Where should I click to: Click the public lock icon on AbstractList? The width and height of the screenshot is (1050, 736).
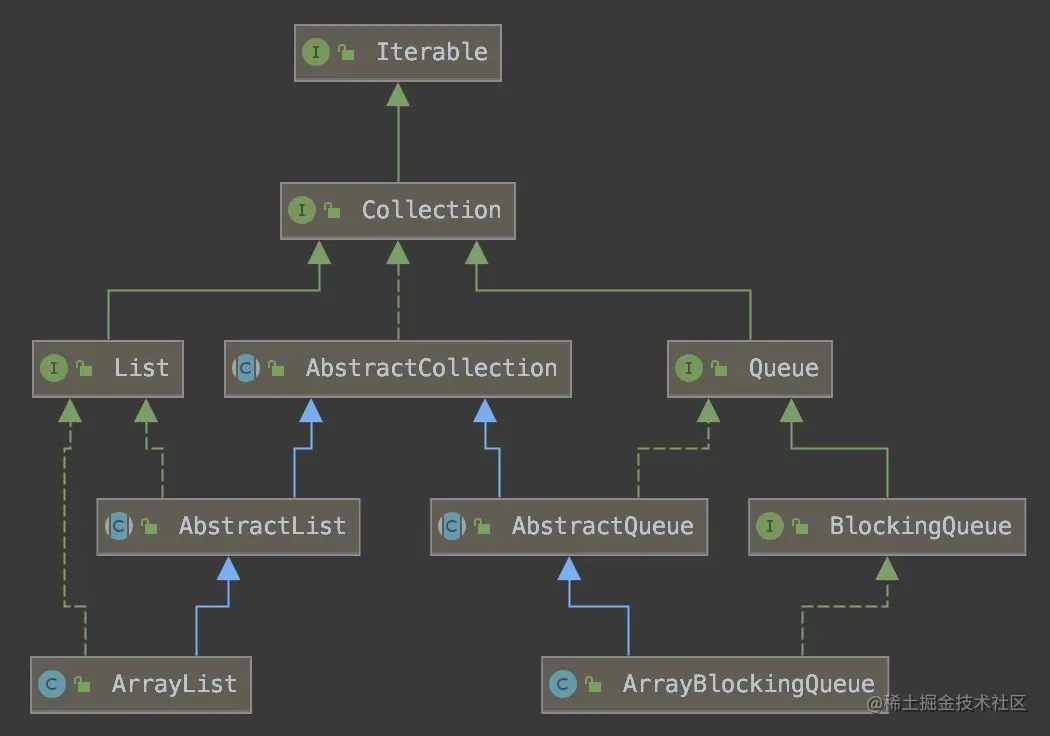click(x=149, y=526)
